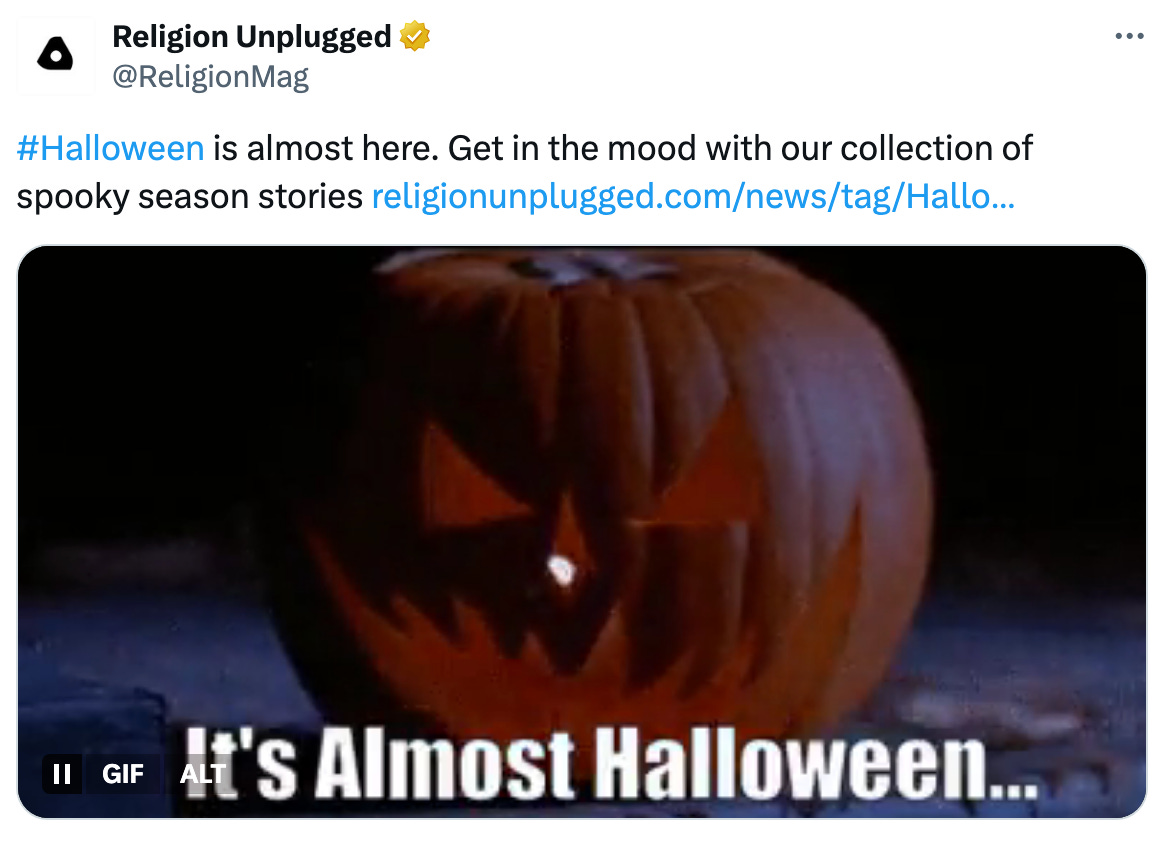Click the "It's Almost Halloween..." caption in GIF
1172x852 pixels.
pos(611,763)
